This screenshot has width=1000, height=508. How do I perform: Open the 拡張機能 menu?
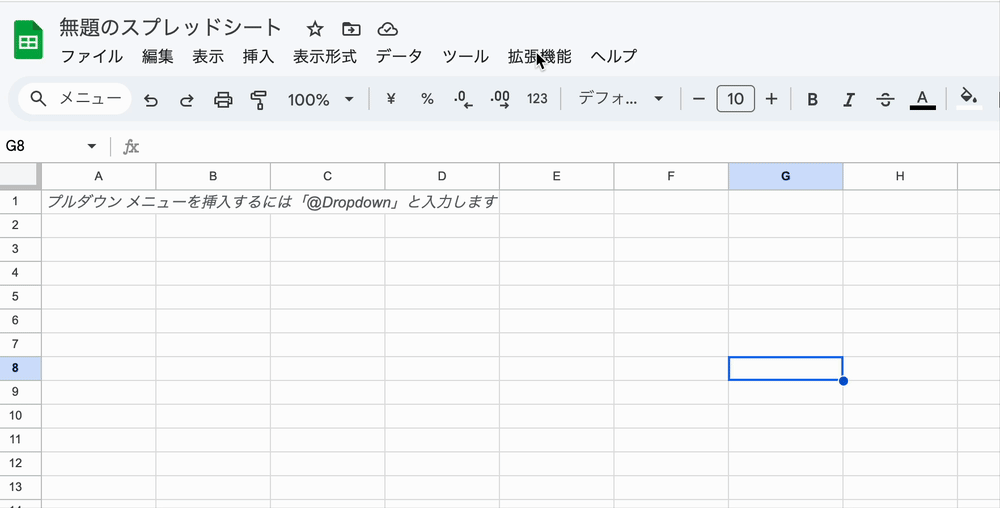tap(540, 56)
